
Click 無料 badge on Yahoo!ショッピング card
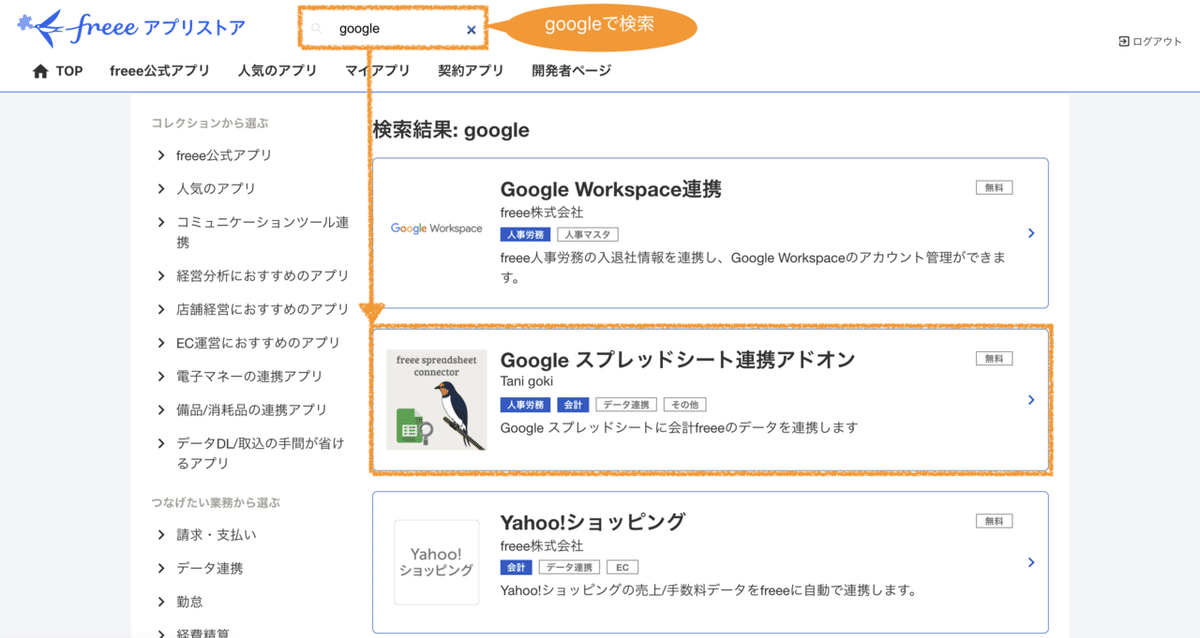pyautogui.click(x=994, y=521)
